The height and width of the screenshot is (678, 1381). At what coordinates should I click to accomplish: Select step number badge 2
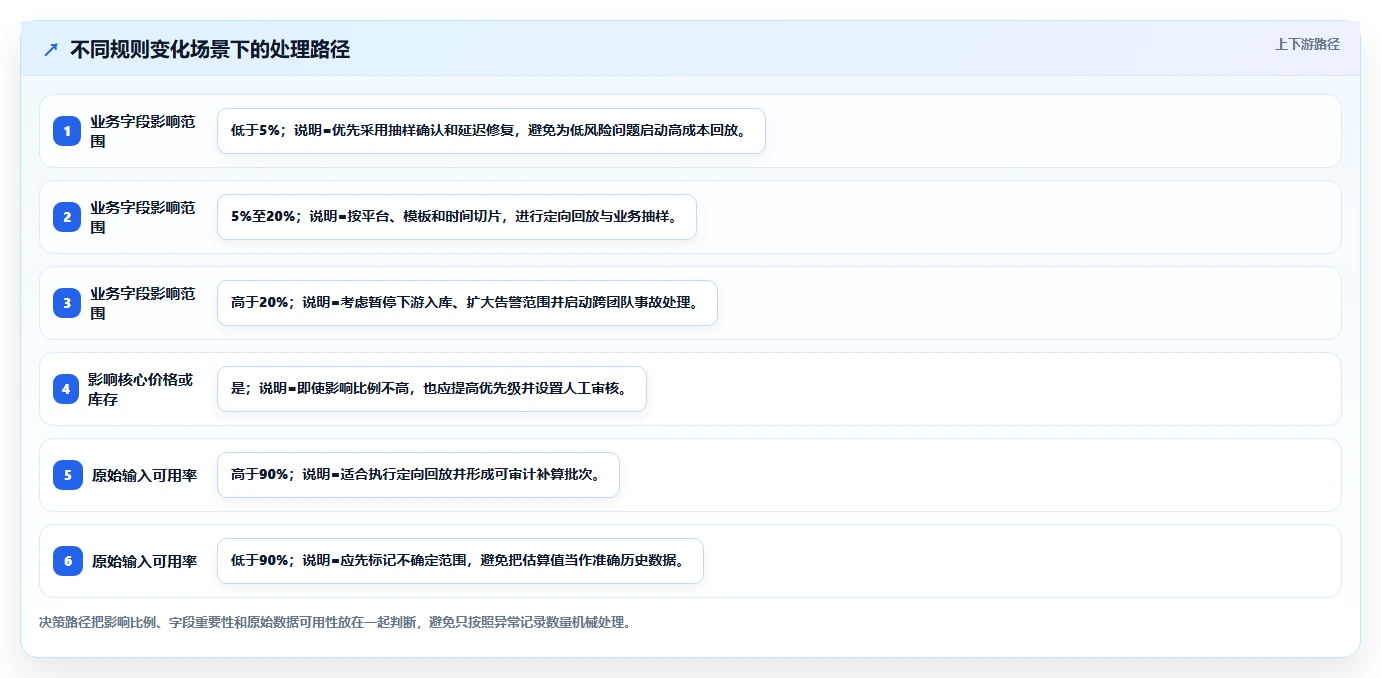coord(67,217)
